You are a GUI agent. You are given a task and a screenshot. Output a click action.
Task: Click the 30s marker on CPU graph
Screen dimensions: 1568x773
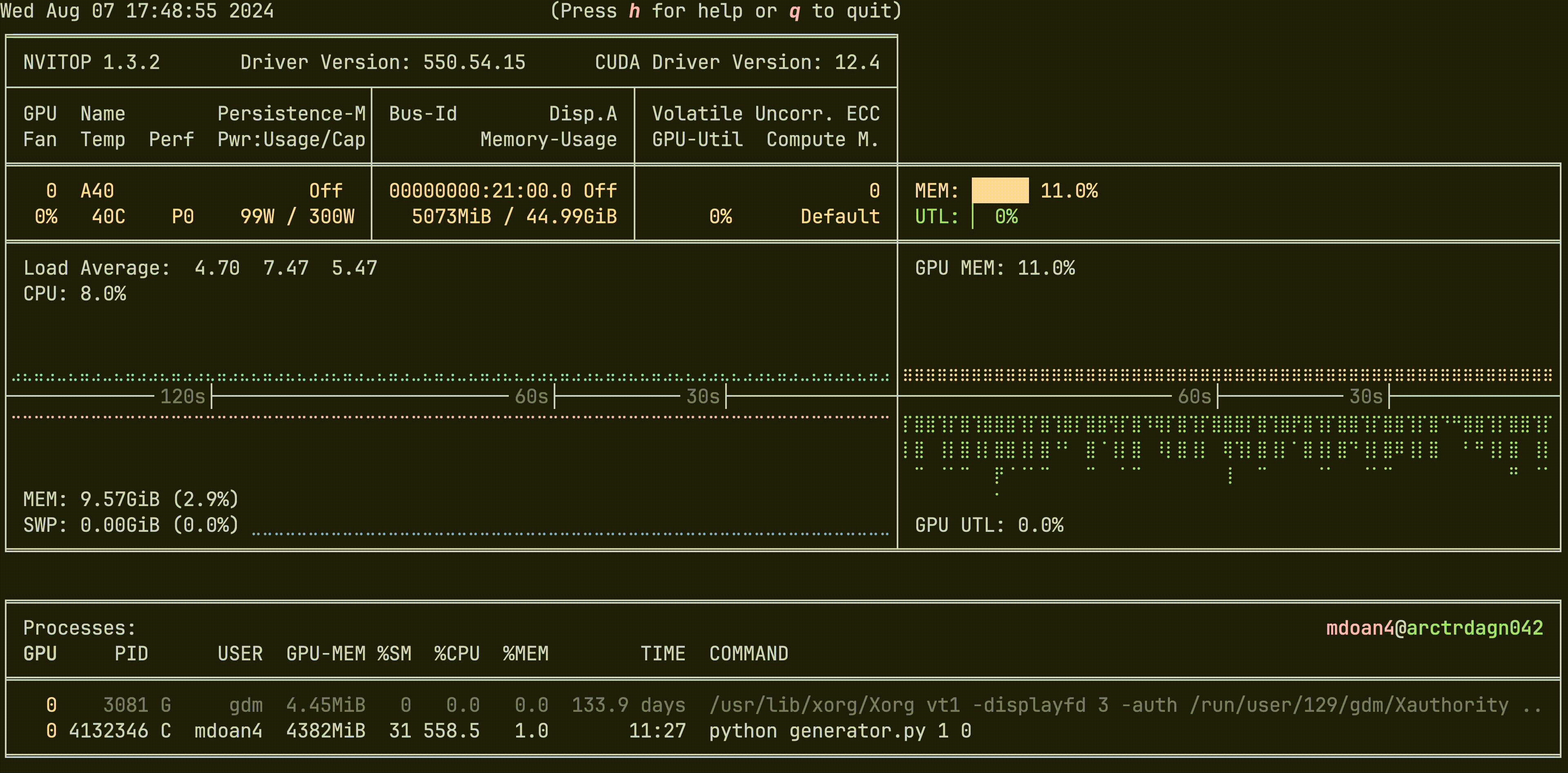[703, 397]
